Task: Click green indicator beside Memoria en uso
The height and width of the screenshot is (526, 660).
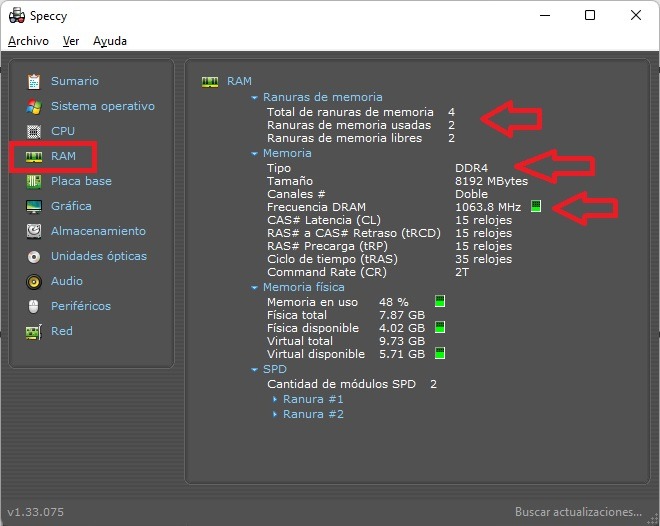Action: click(x=439, y=301)
